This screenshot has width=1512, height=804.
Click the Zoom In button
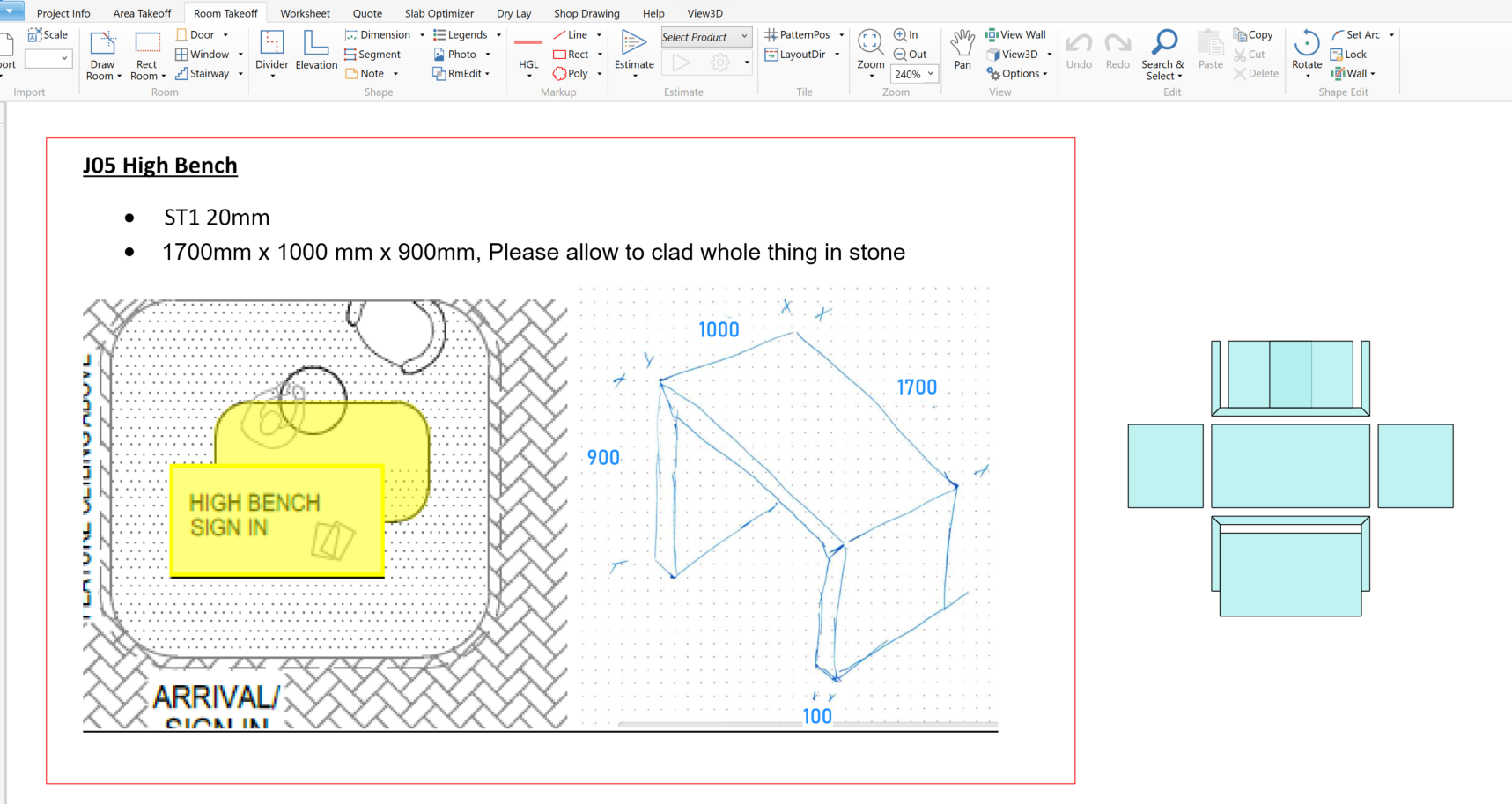[x=906, y=35]
